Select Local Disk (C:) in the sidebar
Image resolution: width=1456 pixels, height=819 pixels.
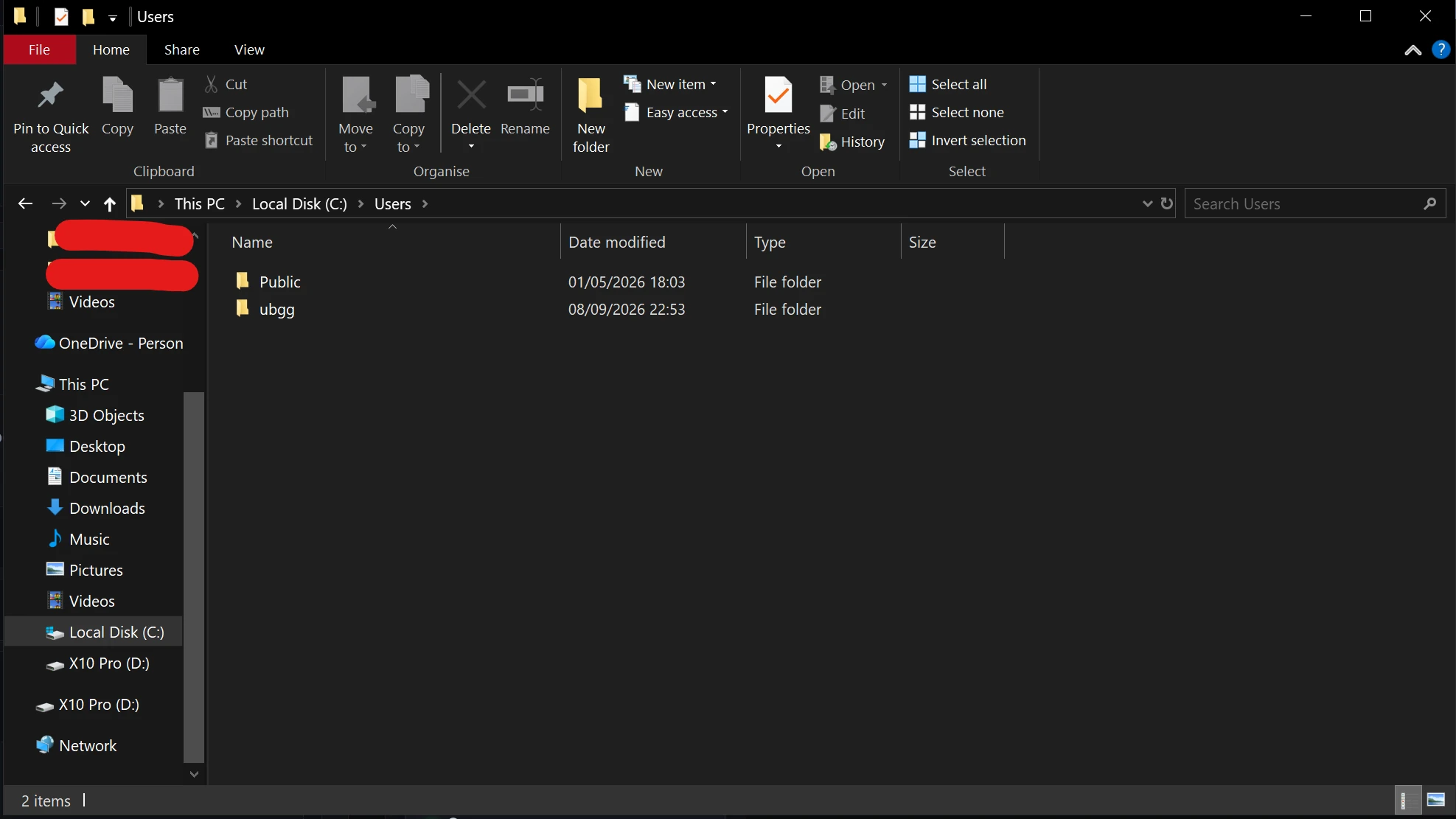94,632
